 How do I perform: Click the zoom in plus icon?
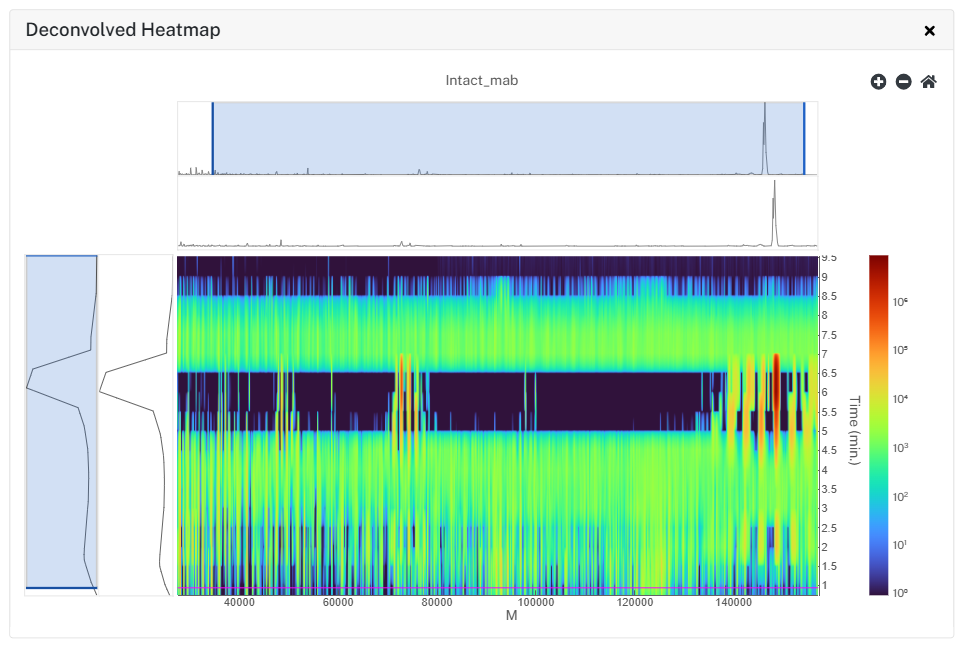878,82
